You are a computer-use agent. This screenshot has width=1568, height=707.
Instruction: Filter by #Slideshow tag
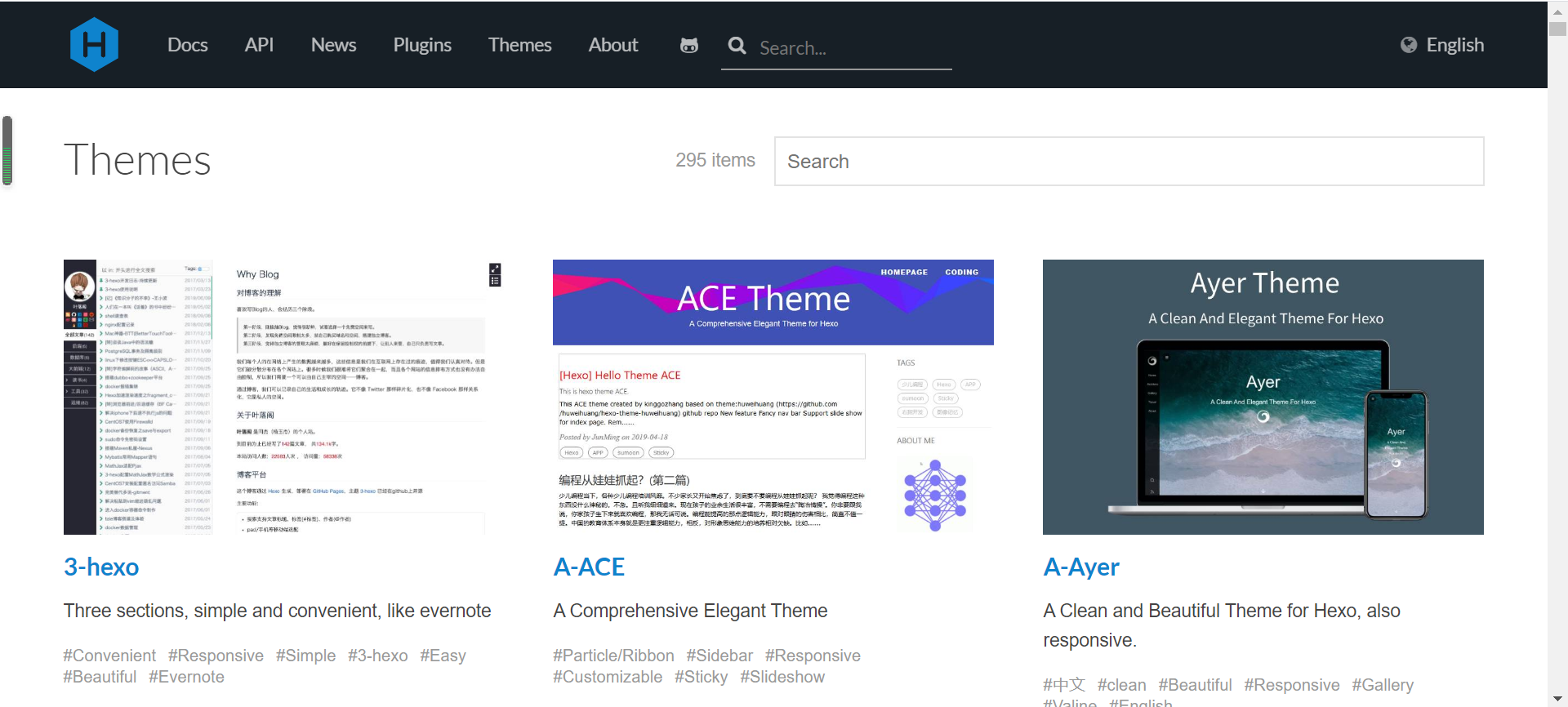point(782,677)
